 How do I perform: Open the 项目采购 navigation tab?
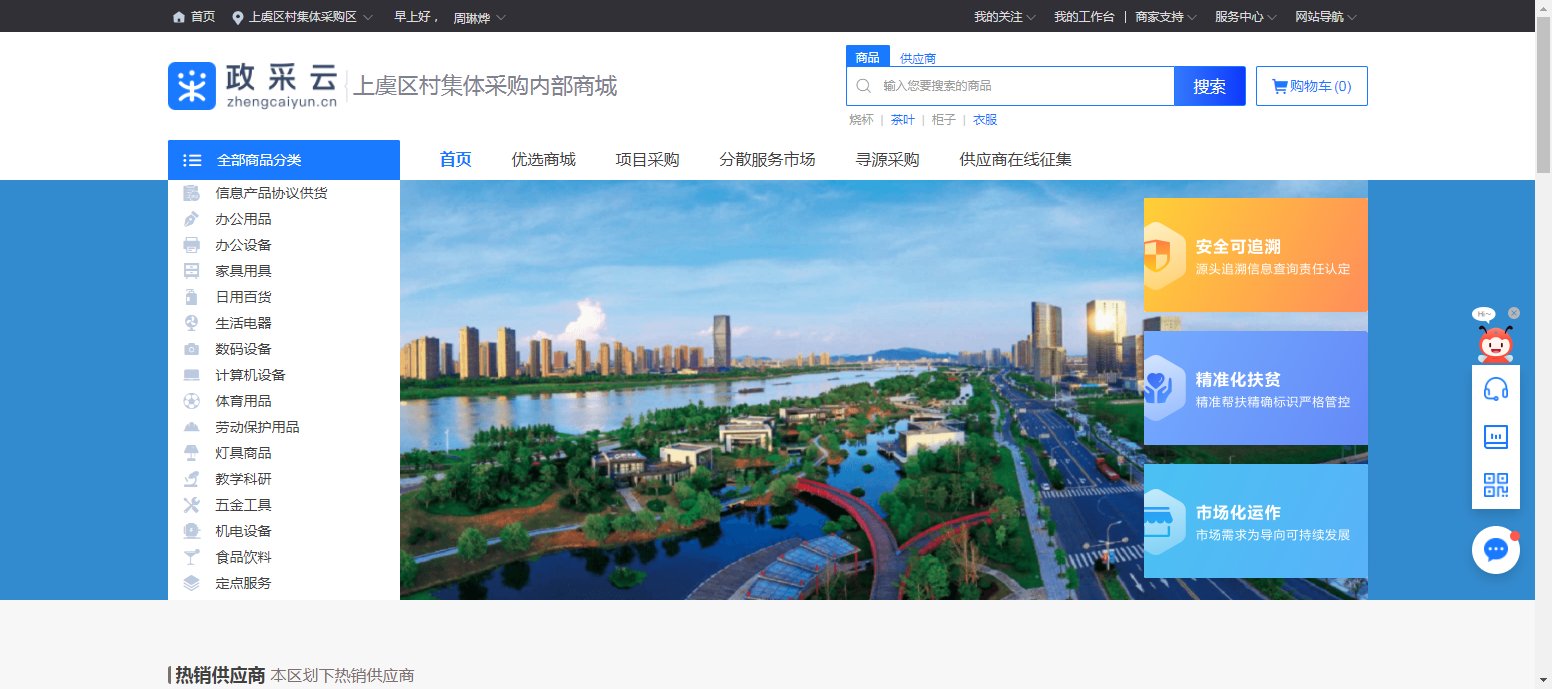click(648, 160)
